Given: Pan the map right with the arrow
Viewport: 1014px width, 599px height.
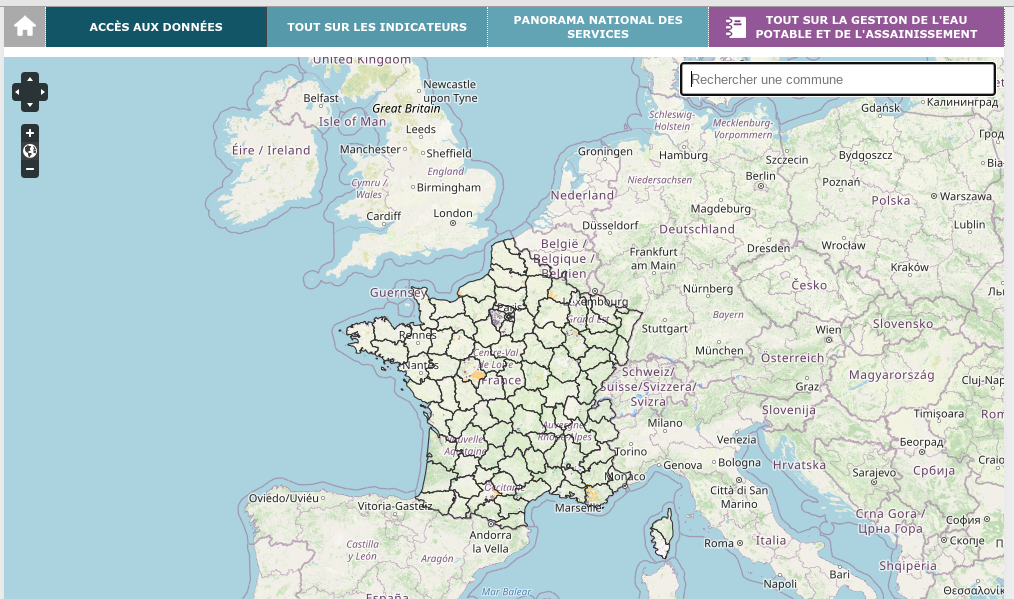Looking at the screenshot, I should [x=43, y=92].
